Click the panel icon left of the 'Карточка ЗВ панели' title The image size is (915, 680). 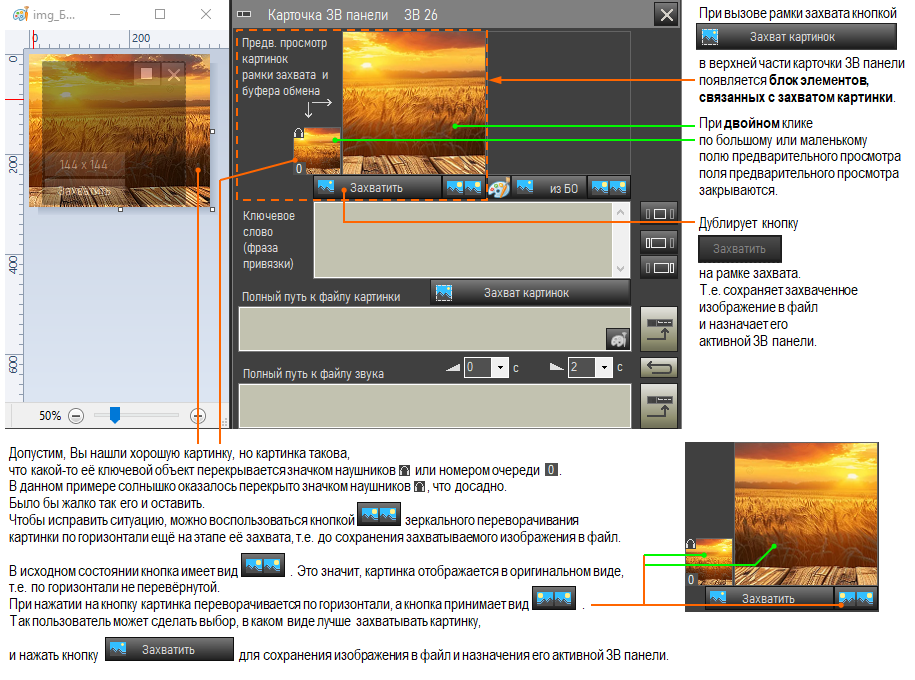point(245,15)
